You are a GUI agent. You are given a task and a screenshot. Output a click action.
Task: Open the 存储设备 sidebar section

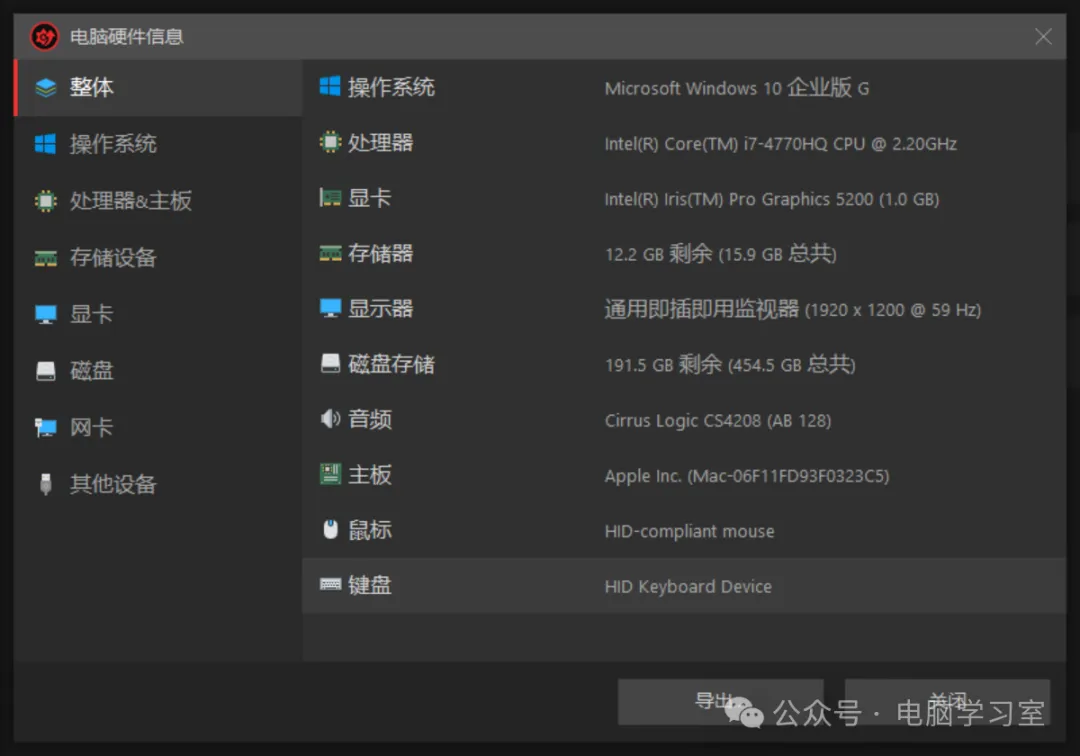(x=158, y=258)
